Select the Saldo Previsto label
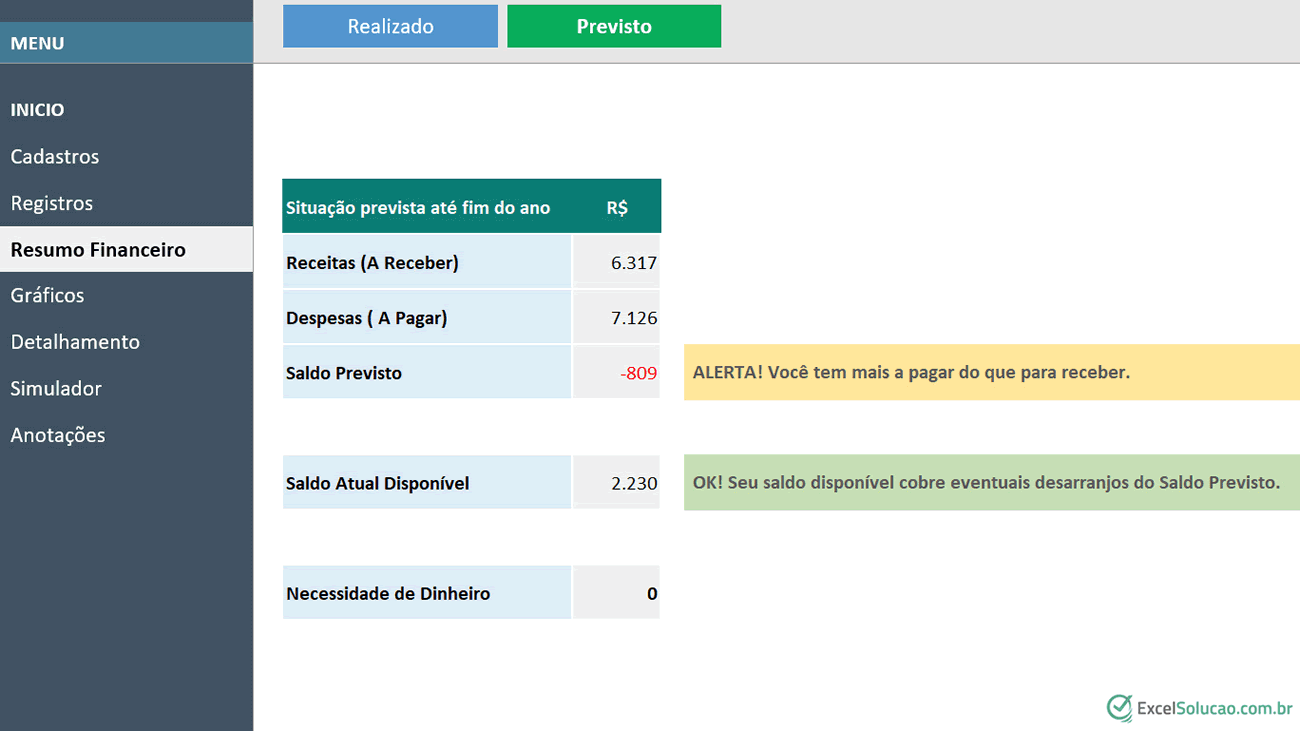Image resolution: width=1300 pixels, height=731 pixels. (x=427, y=373)
